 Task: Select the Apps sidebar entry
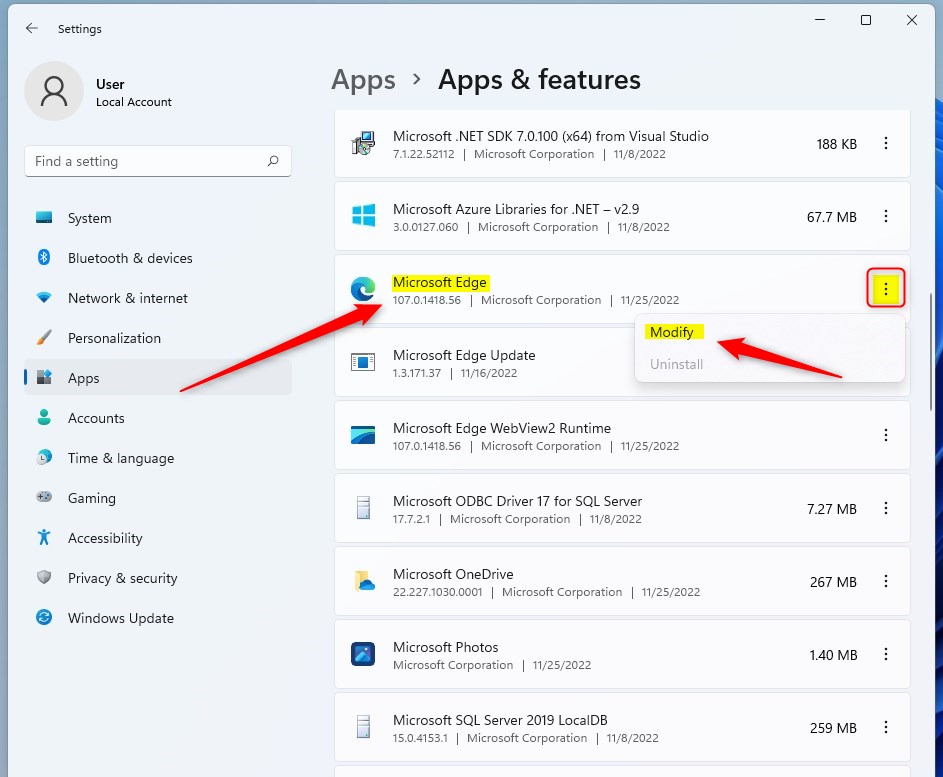pos(83,378)
